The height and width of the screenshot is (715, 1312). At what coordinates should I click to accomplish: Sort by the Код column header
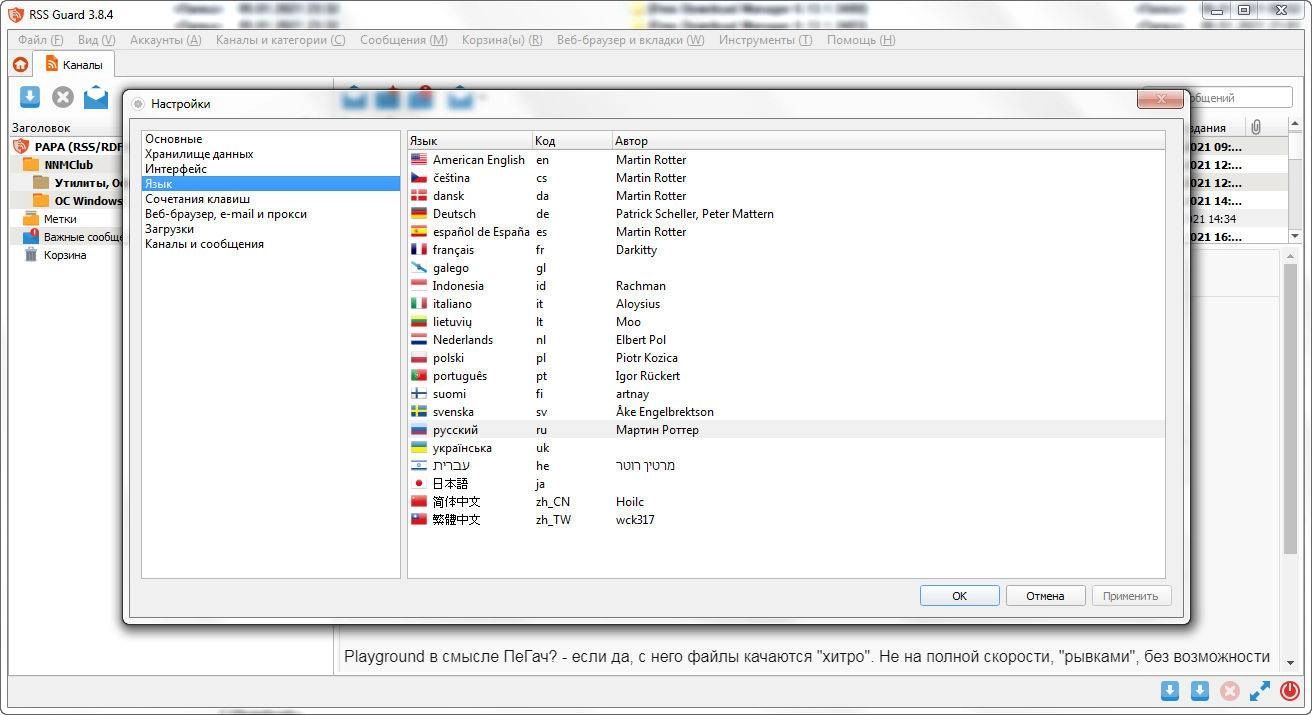click(572, 141)
